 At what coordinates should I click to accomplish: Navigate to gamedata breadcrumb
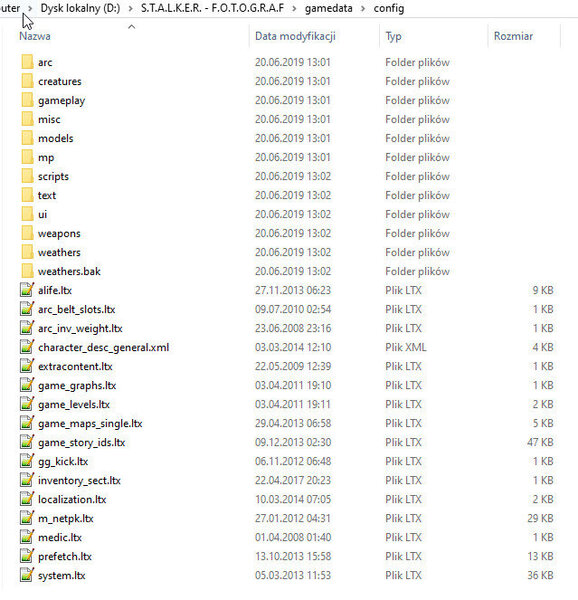(x=329, y=8)
